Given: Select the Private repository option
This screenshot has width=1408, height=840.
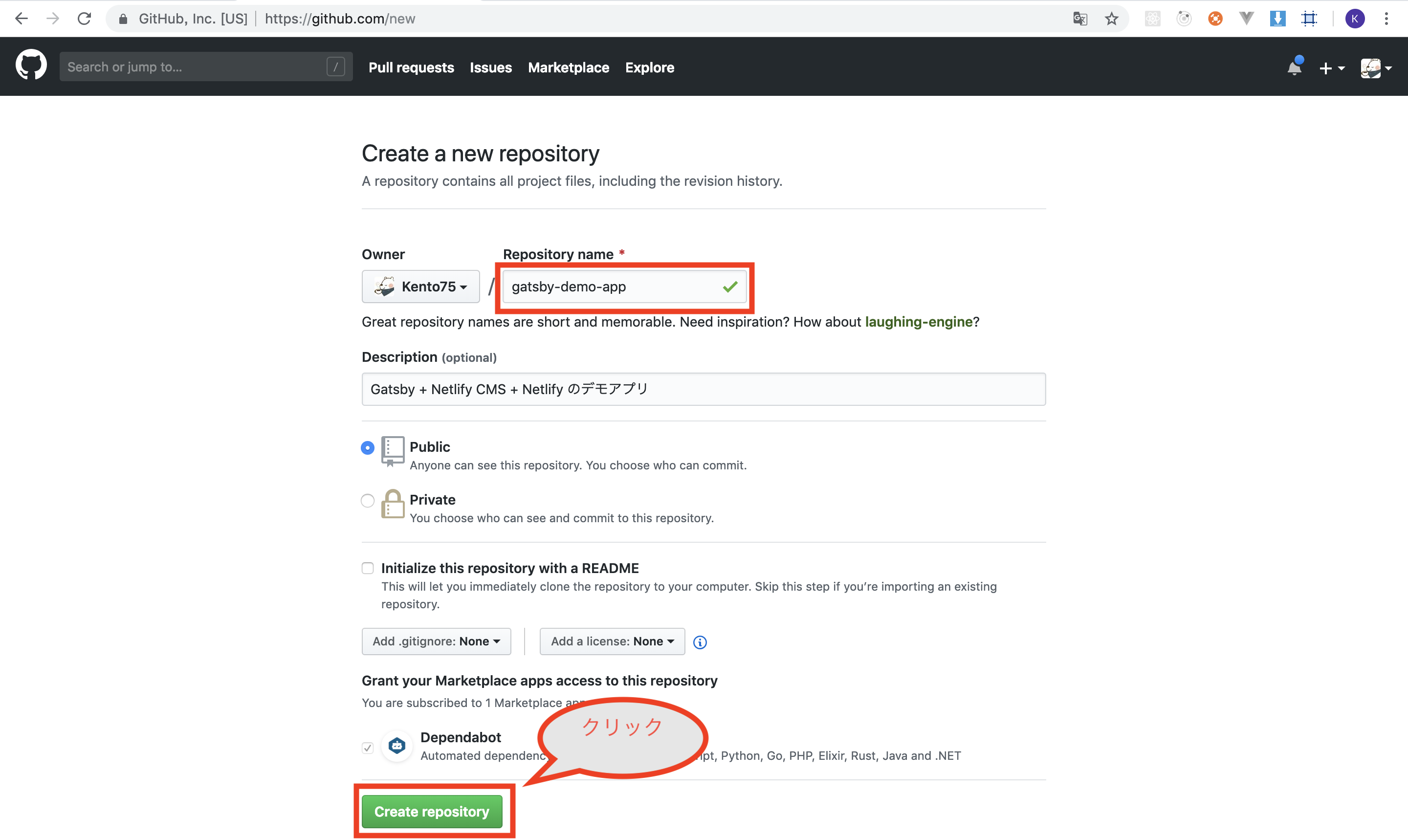Looking at the screenshot, I should click(x=368, y=500).
